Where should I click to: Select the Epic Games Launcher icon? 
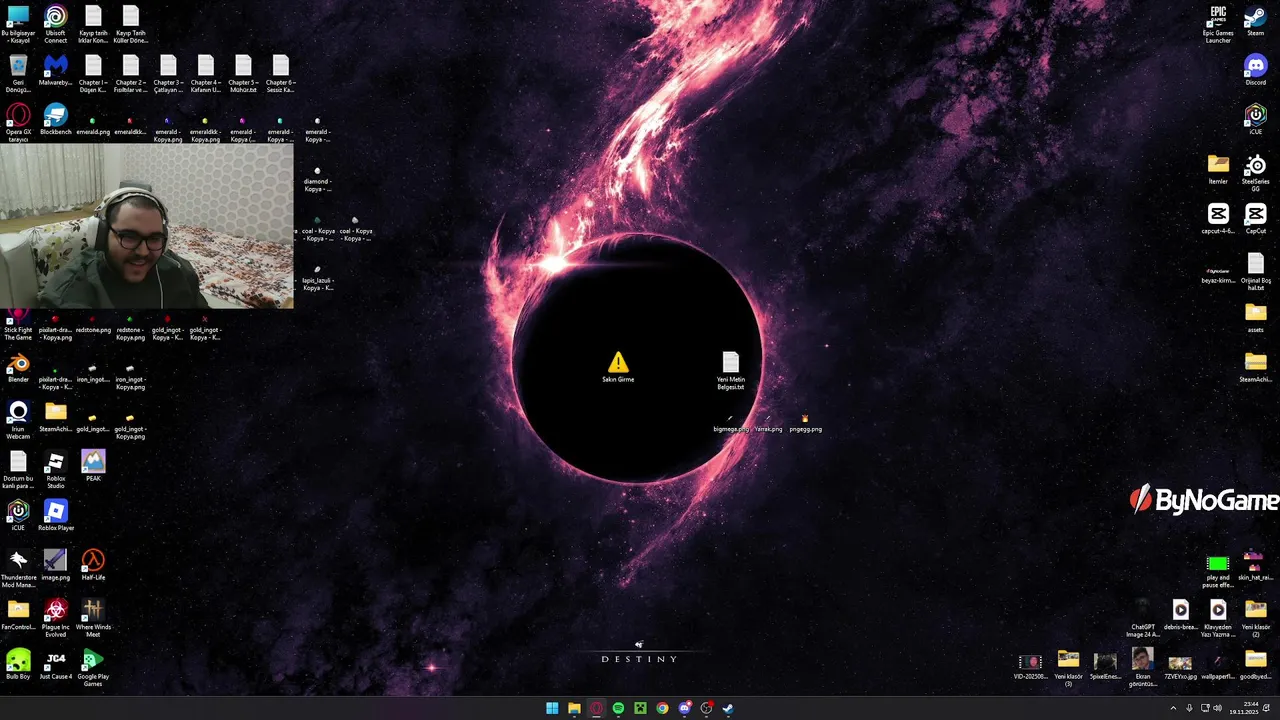(1218, 24)
